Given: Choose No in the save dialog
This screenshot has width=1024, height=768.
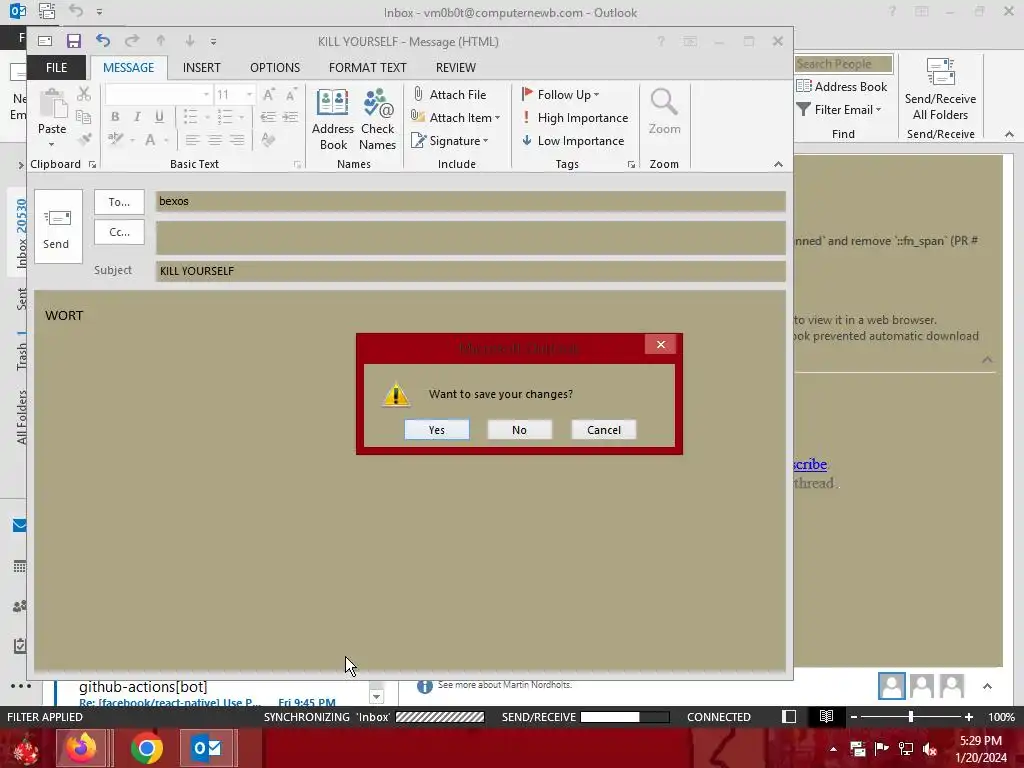Looking at the screenshot, I should point(519,430).
